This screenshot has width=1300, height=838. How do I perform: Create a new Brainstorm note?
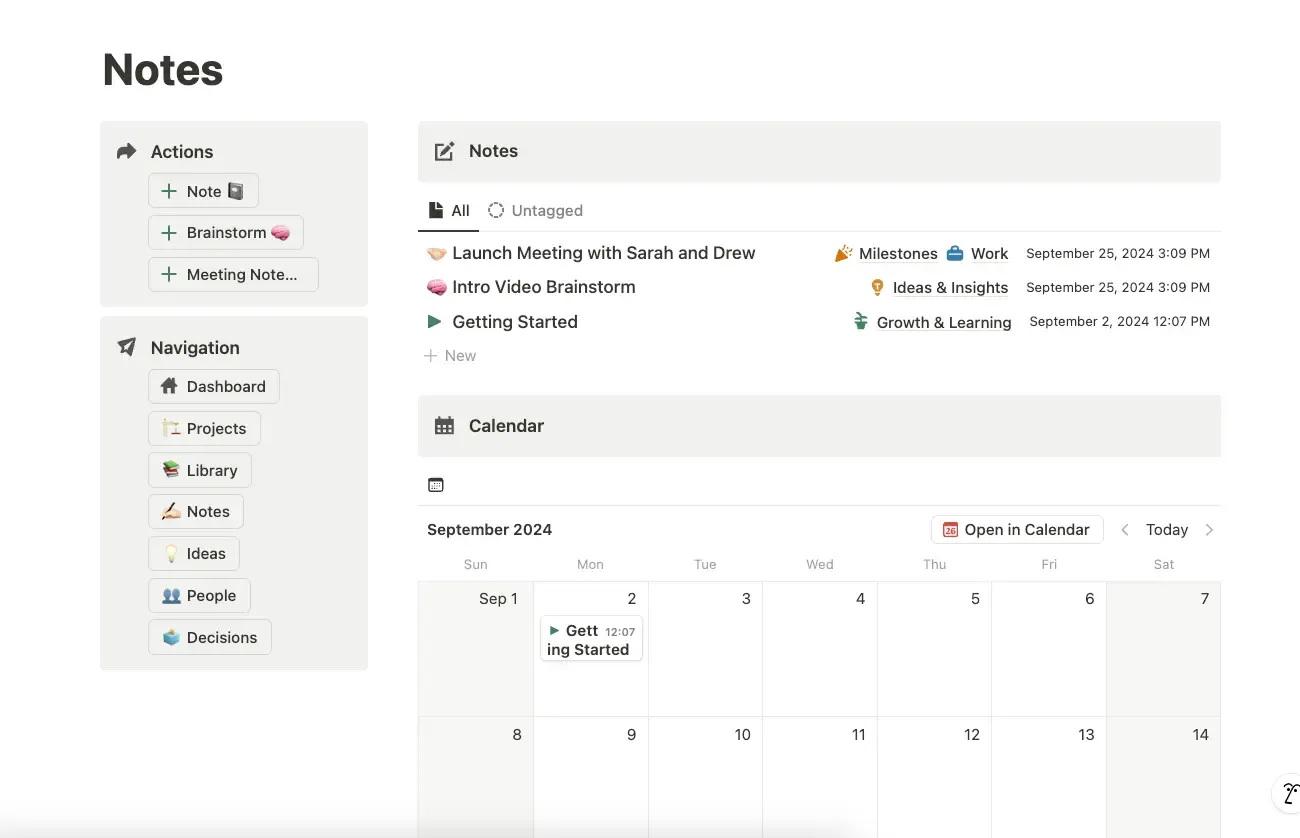click(x=225, y=233)
